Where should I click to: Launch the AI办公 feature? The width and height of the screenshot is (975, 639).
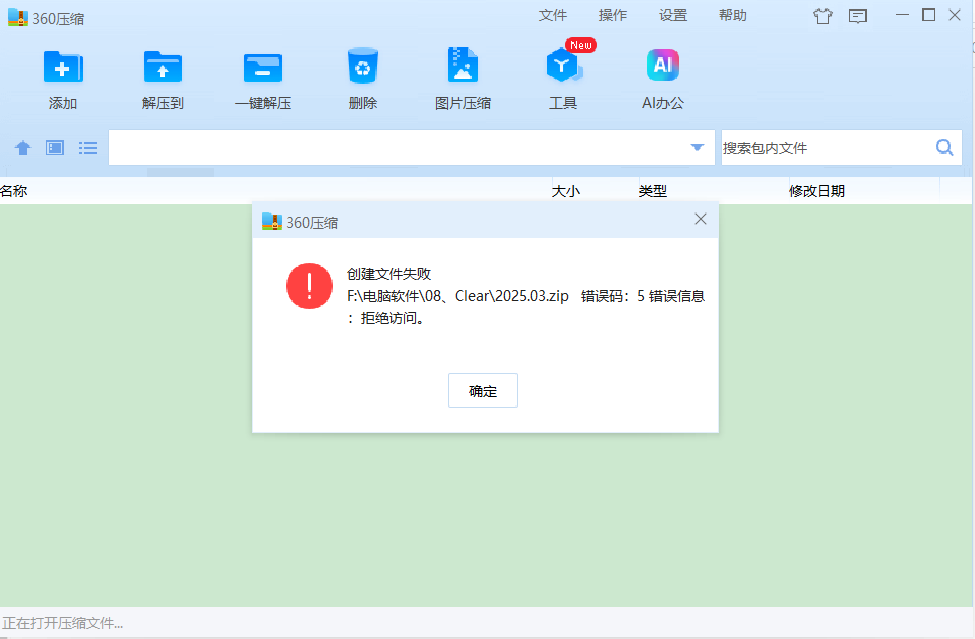[x=663, y=67]
